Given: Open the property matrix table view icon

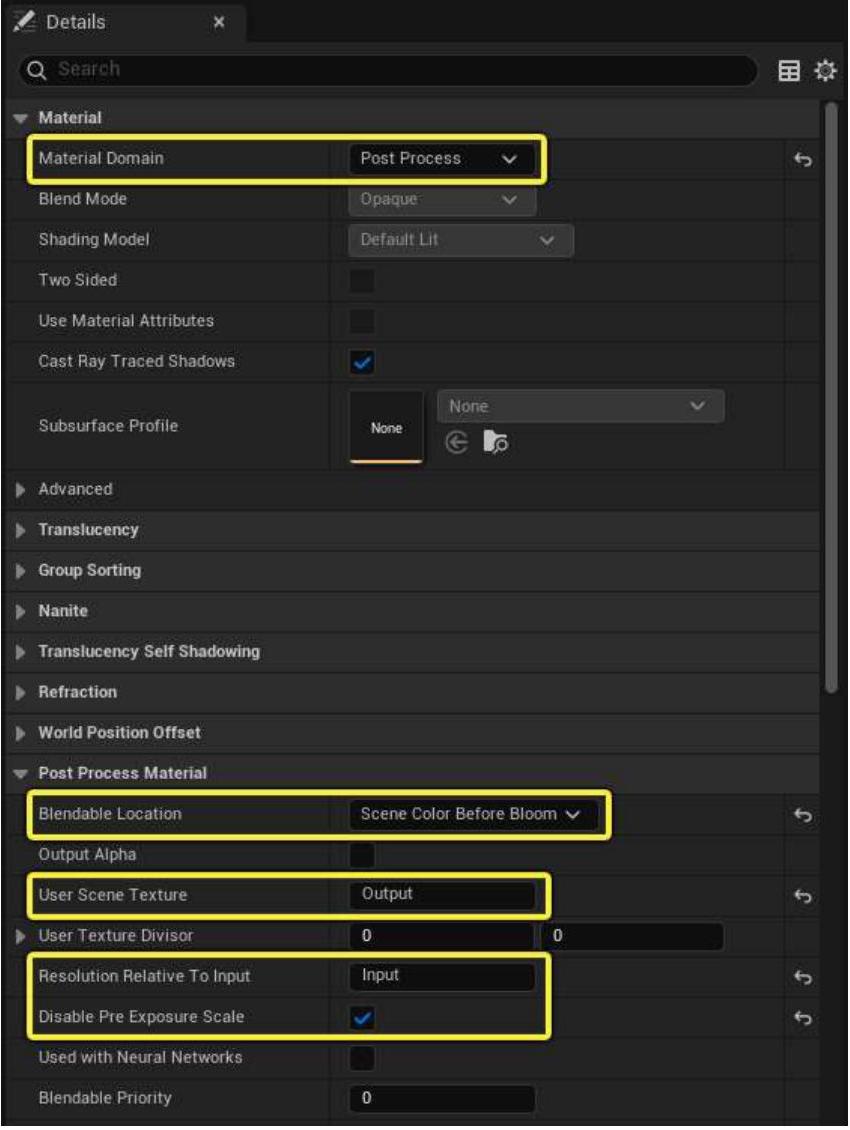Looking at the screenshot, I should [x=789, y=70].
